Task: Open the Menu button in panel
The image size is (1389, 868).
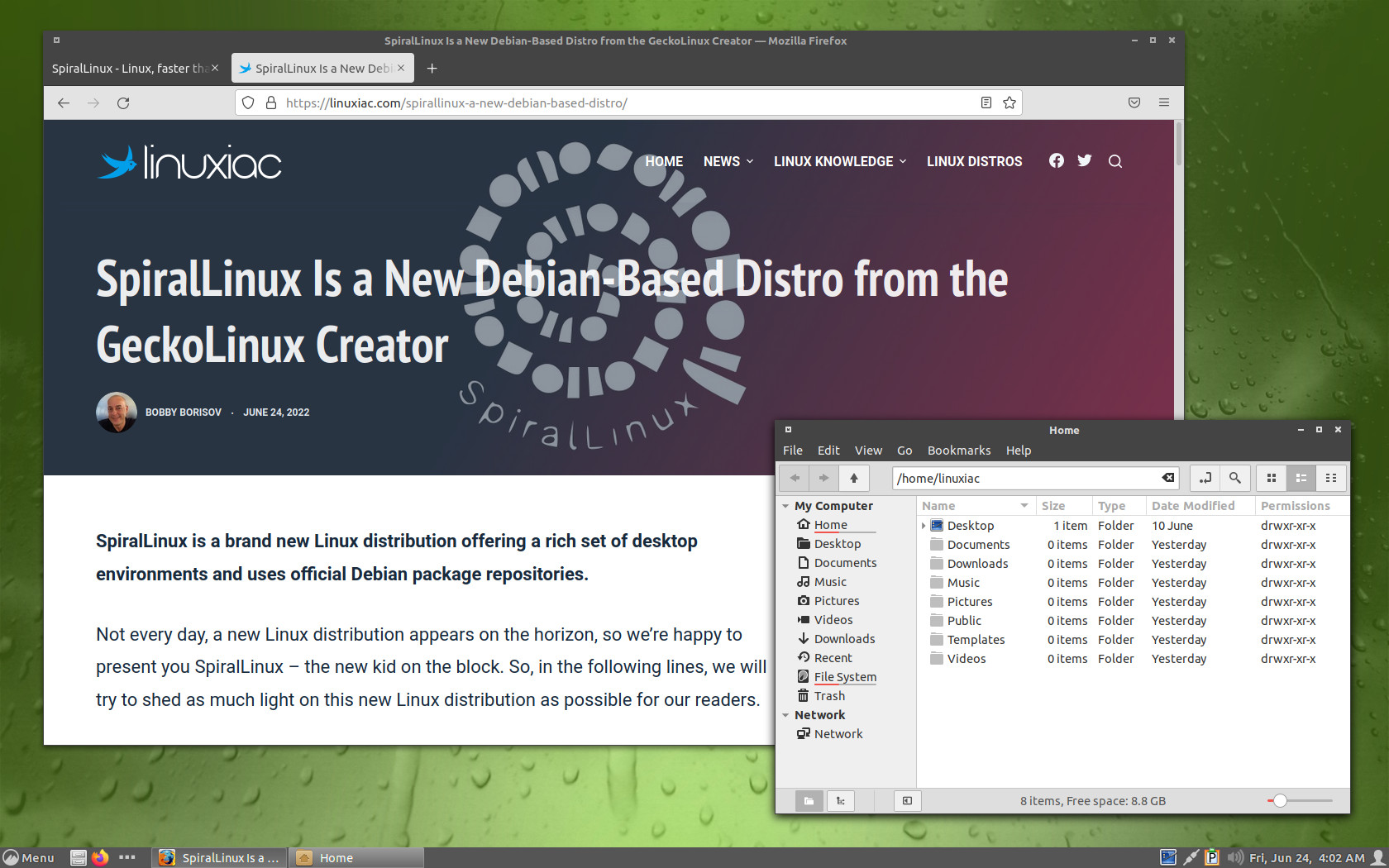Action: pos(29,857)
